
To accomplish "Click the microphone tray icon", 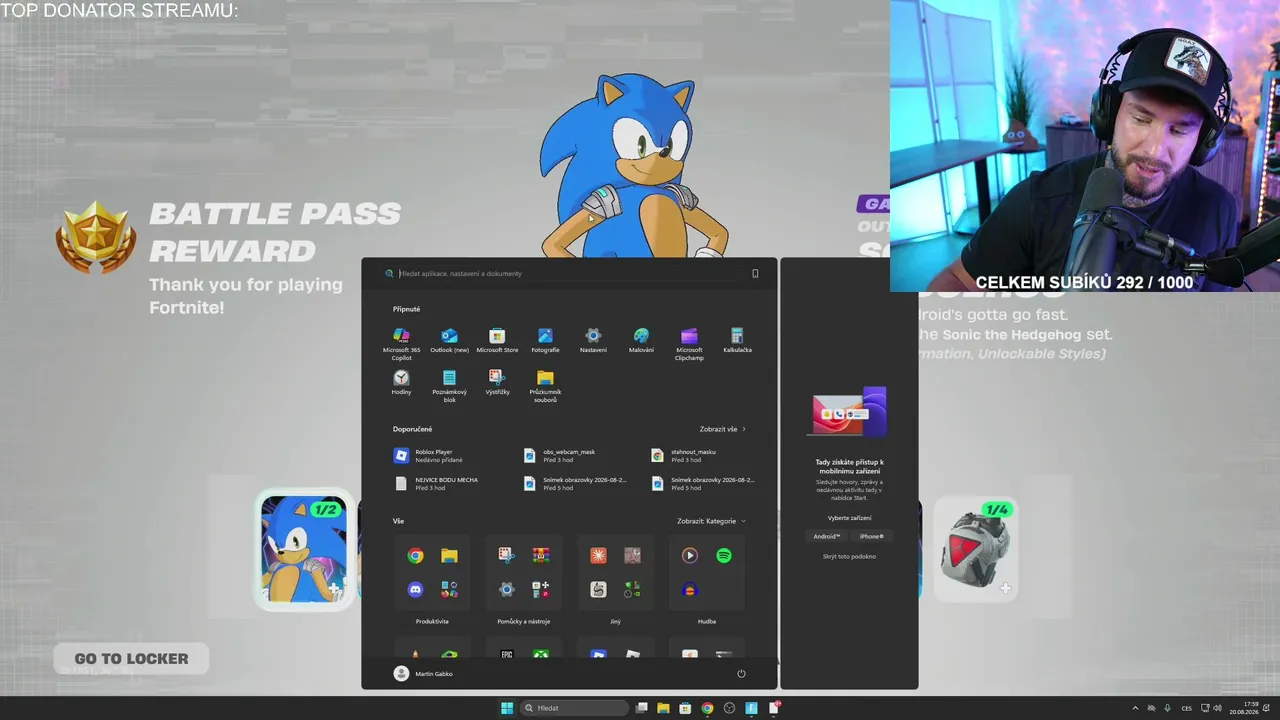I will click(x=1167, y=708).
